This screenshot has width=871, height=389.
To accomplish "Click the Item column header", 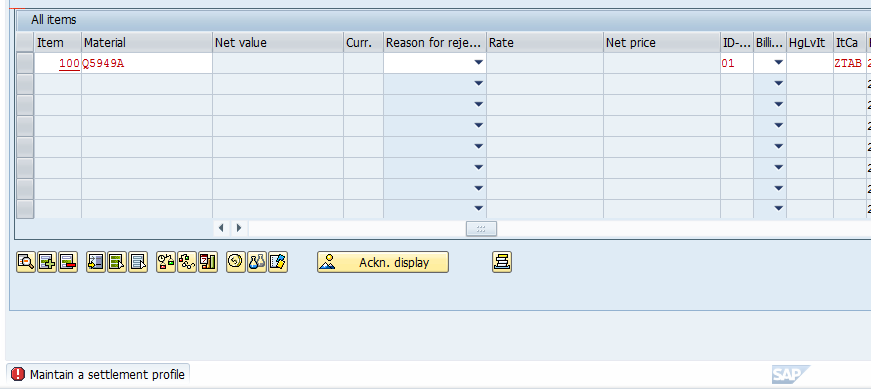I will 58,42.
